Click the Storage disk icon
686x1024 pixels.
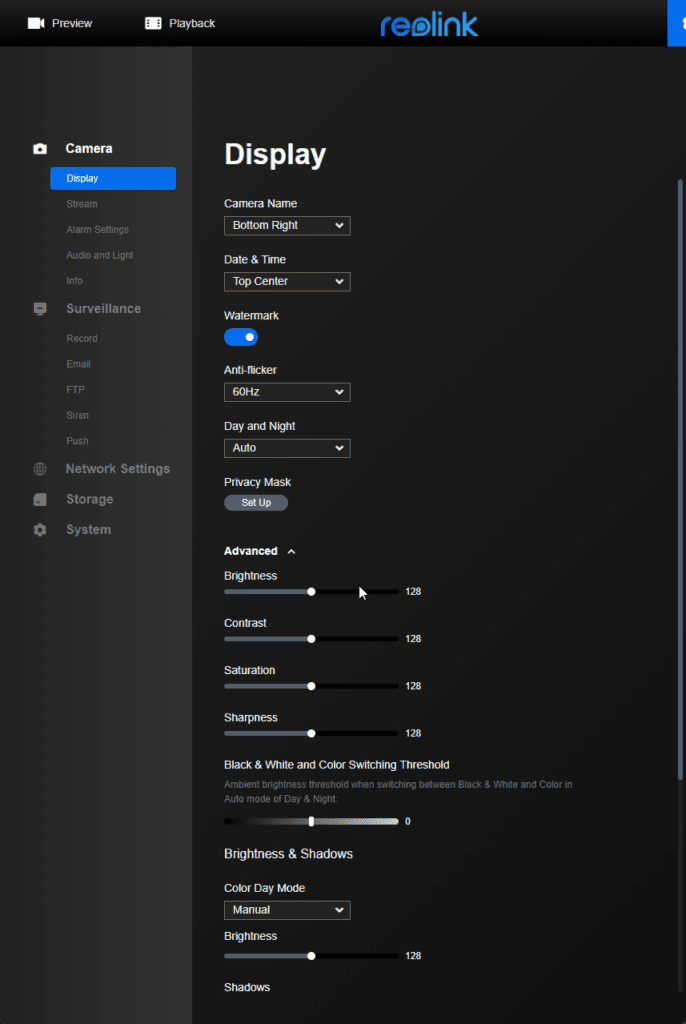point(40,500)
